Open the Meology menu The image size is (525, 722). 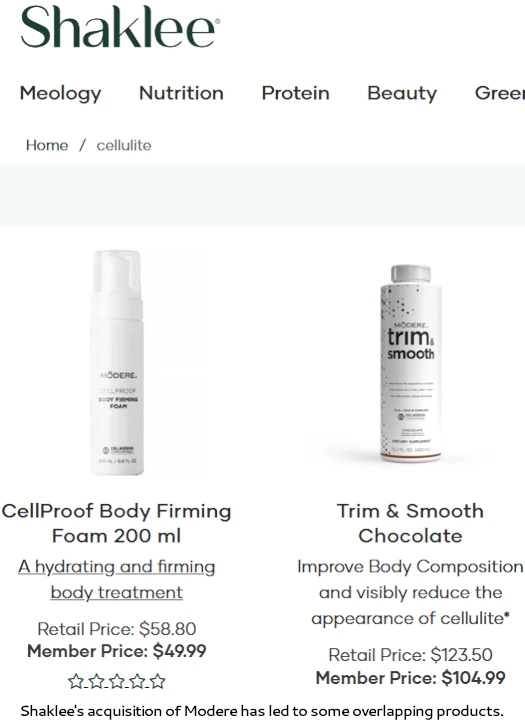(x=60, y=93)
